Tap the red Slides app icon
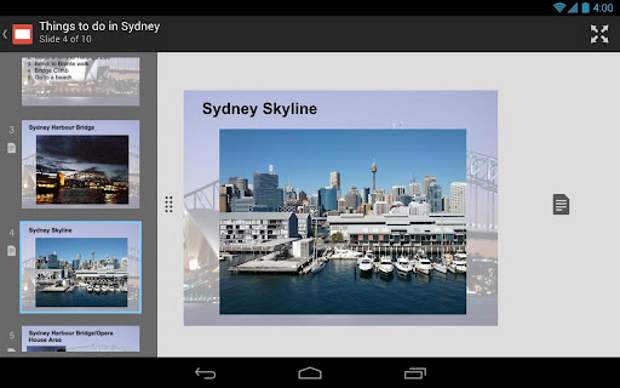Viewport: 620px width, 388px height. [x=23, y=34]
